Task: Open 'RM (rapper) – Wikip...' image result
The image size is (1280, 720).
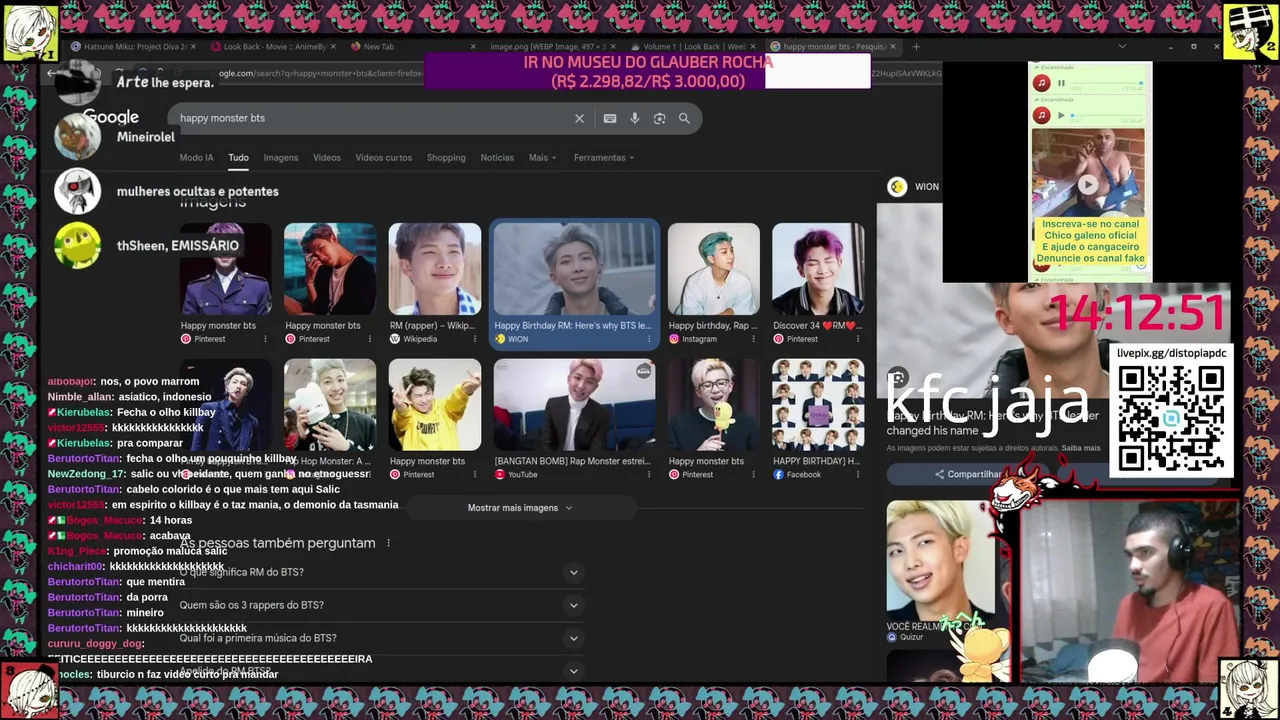Action: click(434, 284)
